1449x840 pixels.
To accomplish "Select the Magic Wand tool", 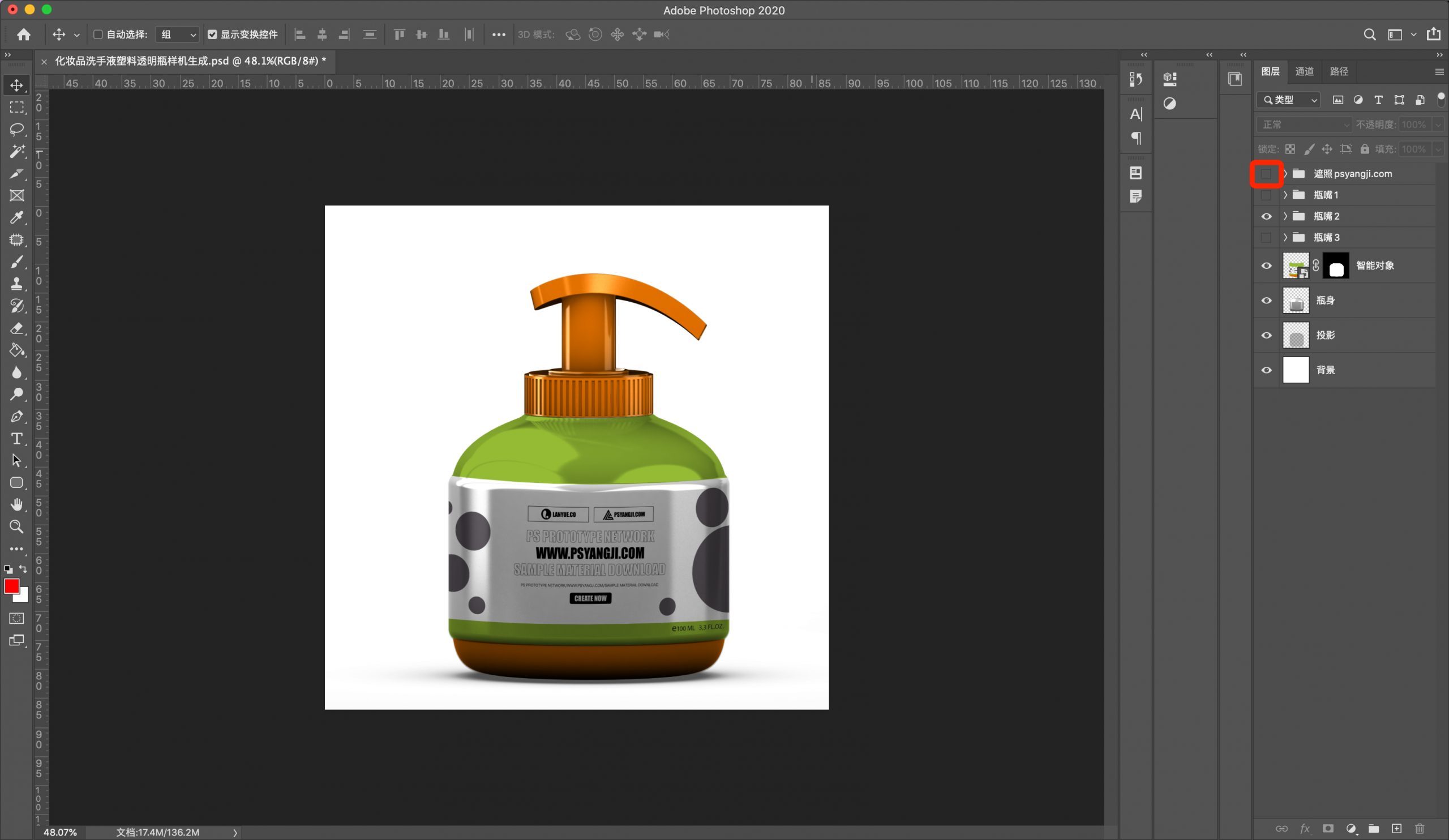I will click(x=16, y=151).
